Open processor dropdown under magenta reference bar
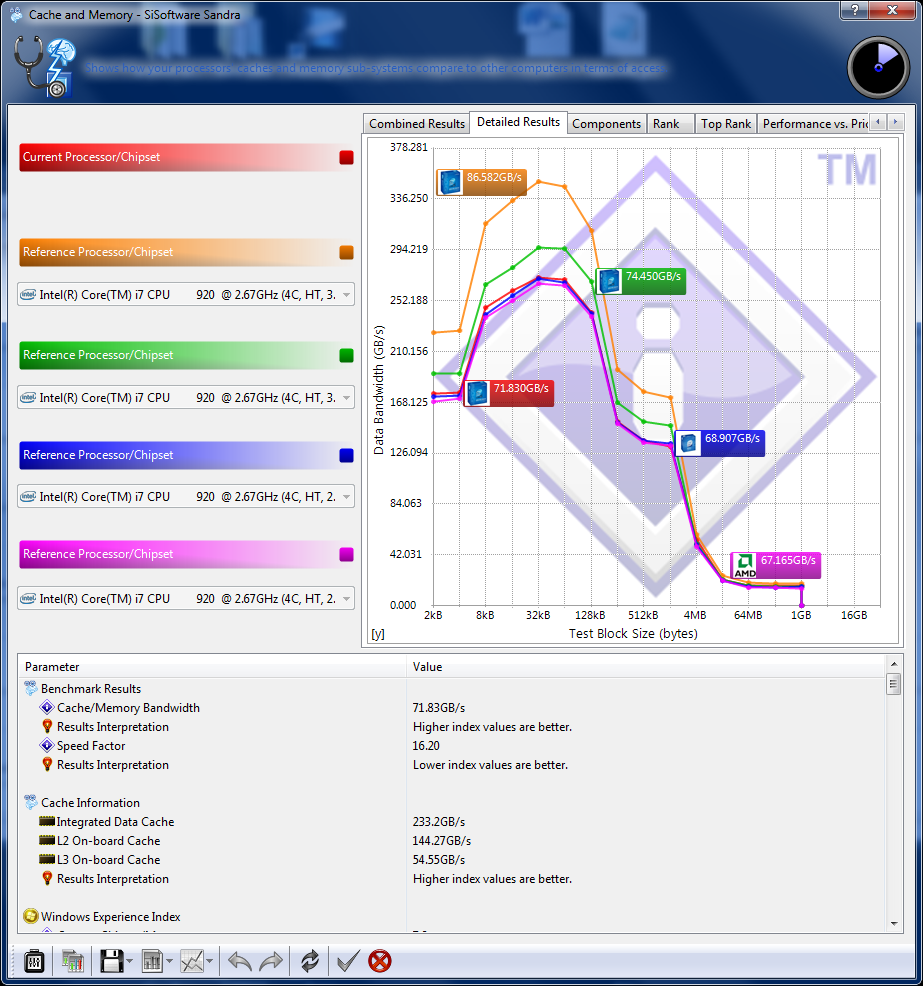Image resolution: width=923 pixels, height=986 pixels. 186,599
